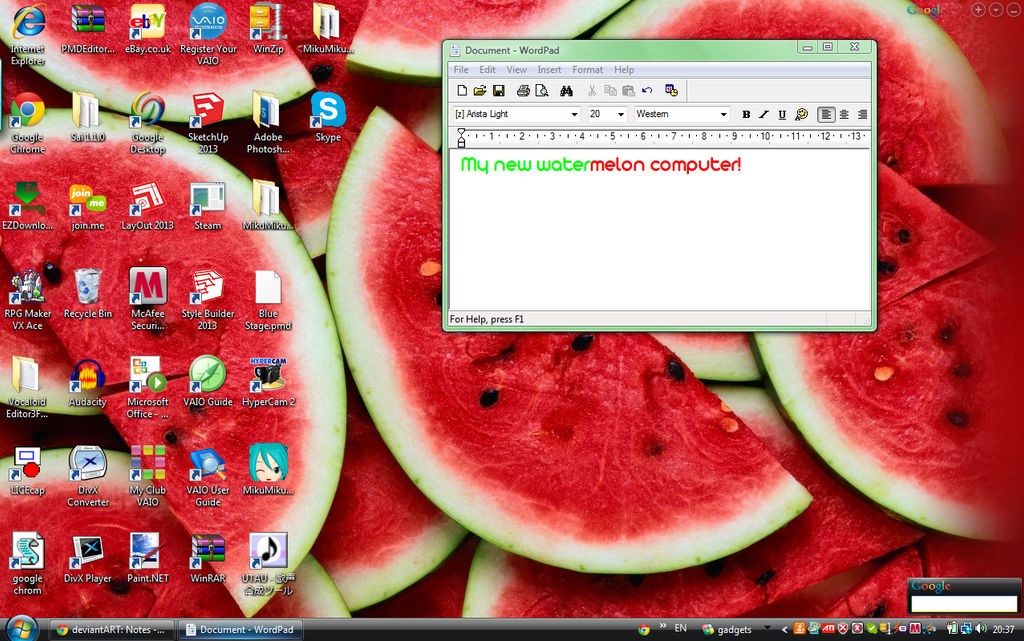This screenshot has height=641, width=1024.
Task: Open the Format menu
Action: 587,70
